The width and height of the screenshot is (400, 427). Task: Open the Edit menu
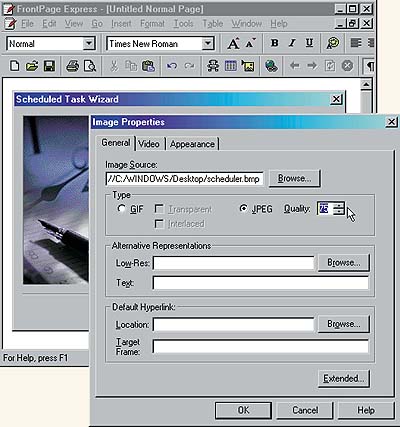coord(49,24)
